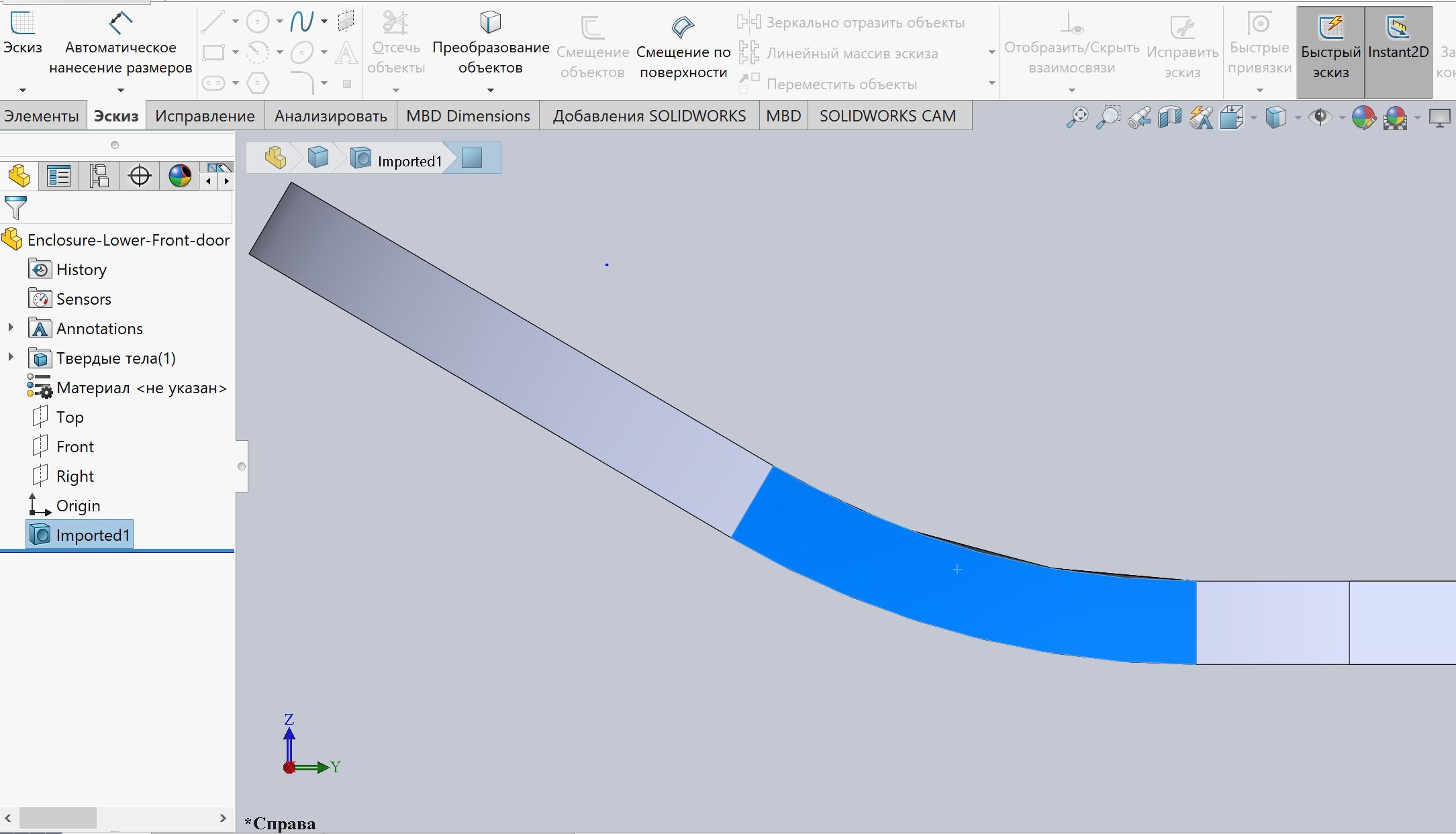Select the Spline sketch tool

click(x=301, y=22)
